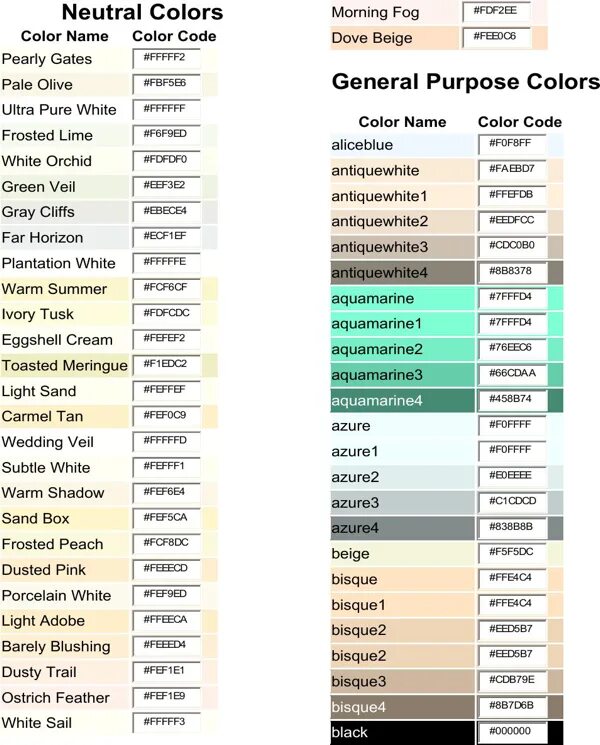Select the #FBF5E6 Pale Olive code box
This screenshot has width=600, height=745.
point(166,85)
